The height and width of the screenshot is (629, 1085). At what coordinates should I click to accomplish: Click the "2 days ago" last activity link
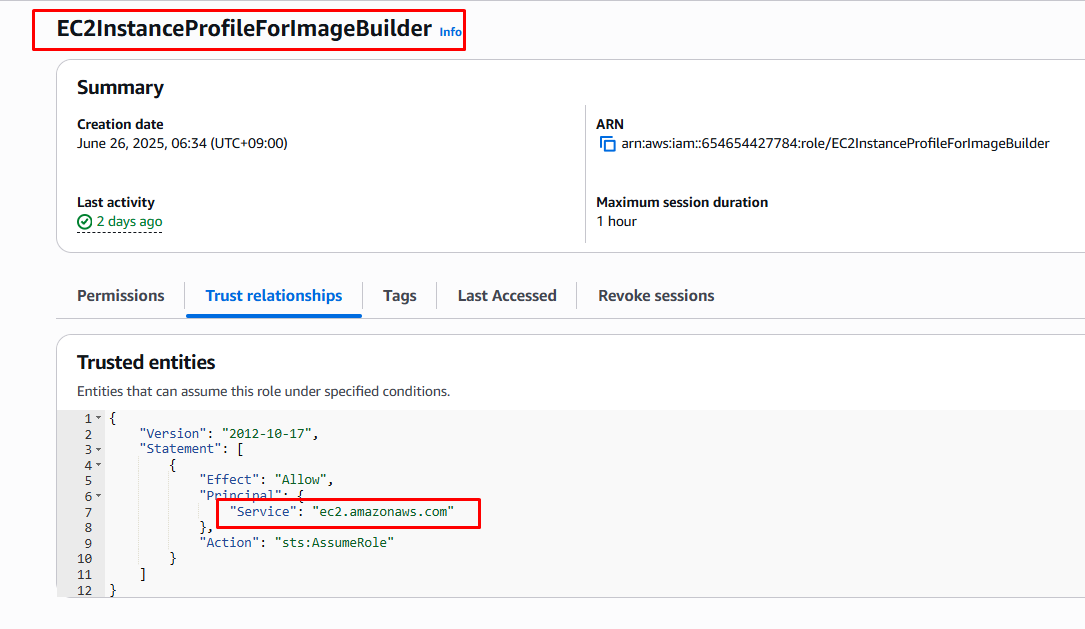tap(129, 222)
